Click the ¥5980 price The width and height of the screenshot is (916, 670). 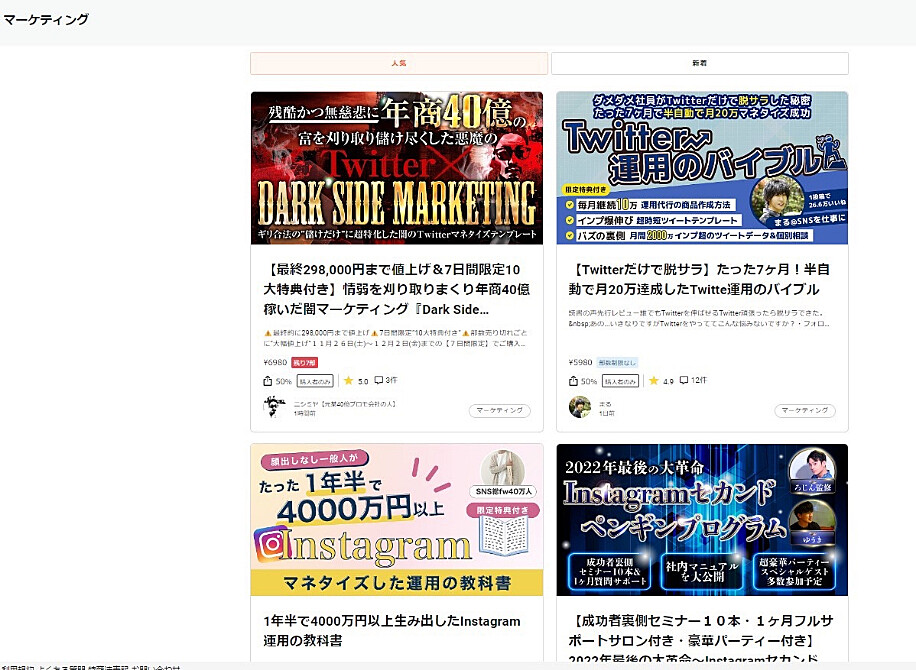tap(580, 363)
